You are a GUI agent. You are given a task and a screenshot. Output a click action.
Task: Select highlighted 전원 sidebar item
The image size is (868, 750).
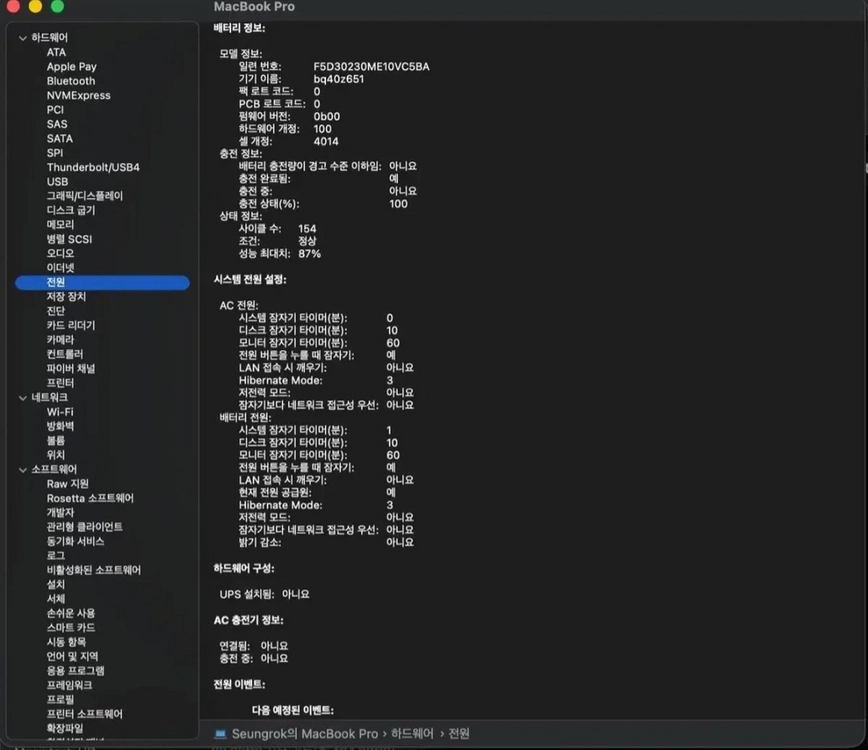pyautogui.click(x=102, y=282)
